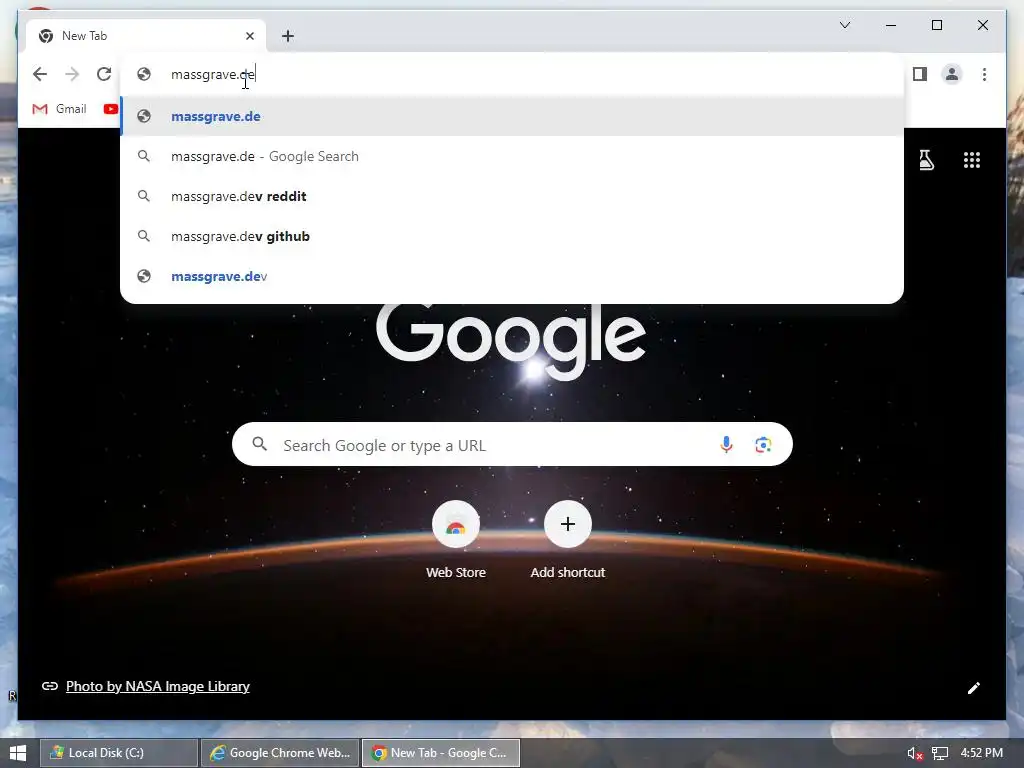
Task: Choose the massgrave.dev URL suggestion
Action: tap(512, 276)
